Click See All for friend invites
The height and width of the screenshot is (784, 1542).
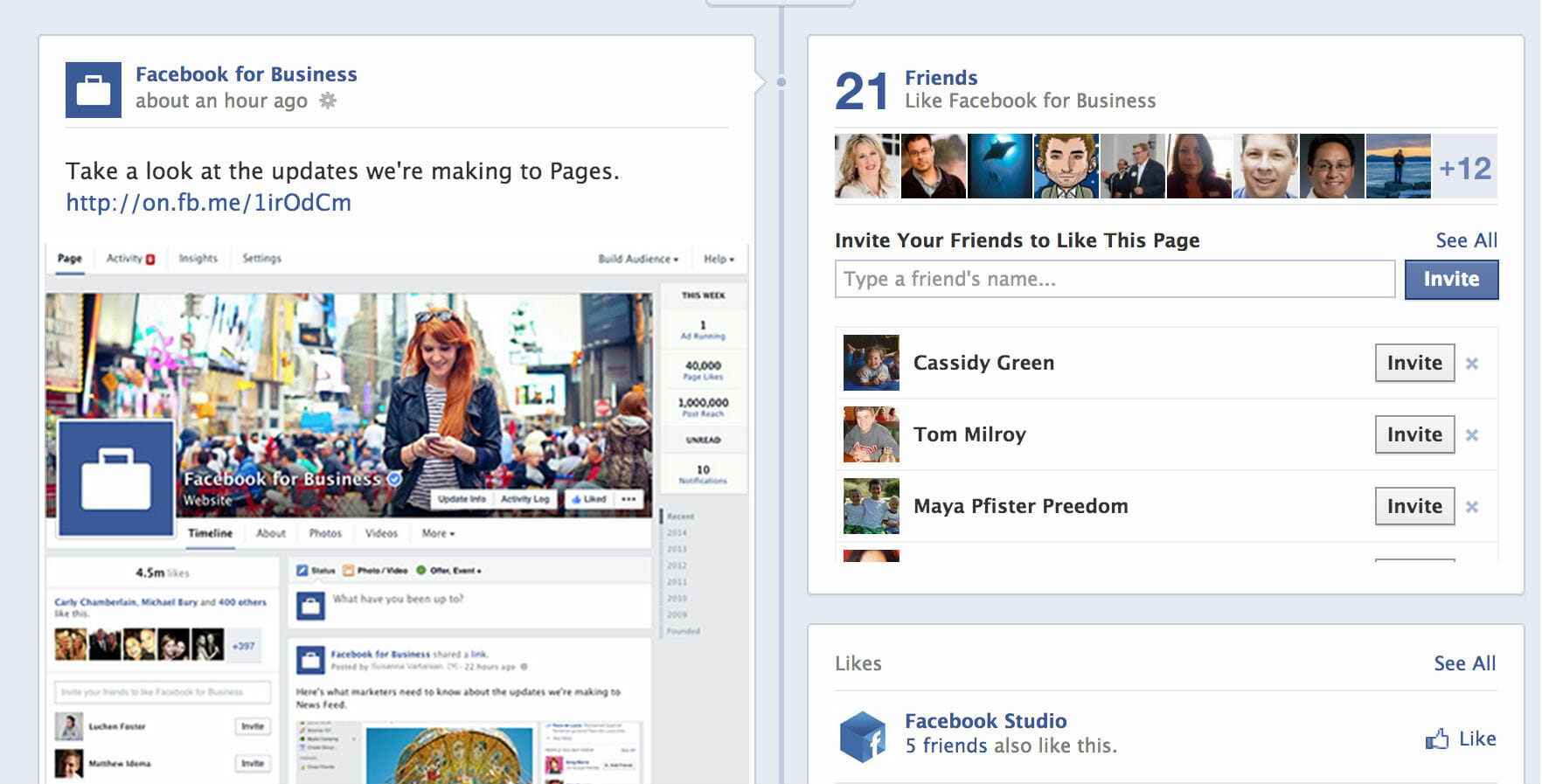point(1466,240)
